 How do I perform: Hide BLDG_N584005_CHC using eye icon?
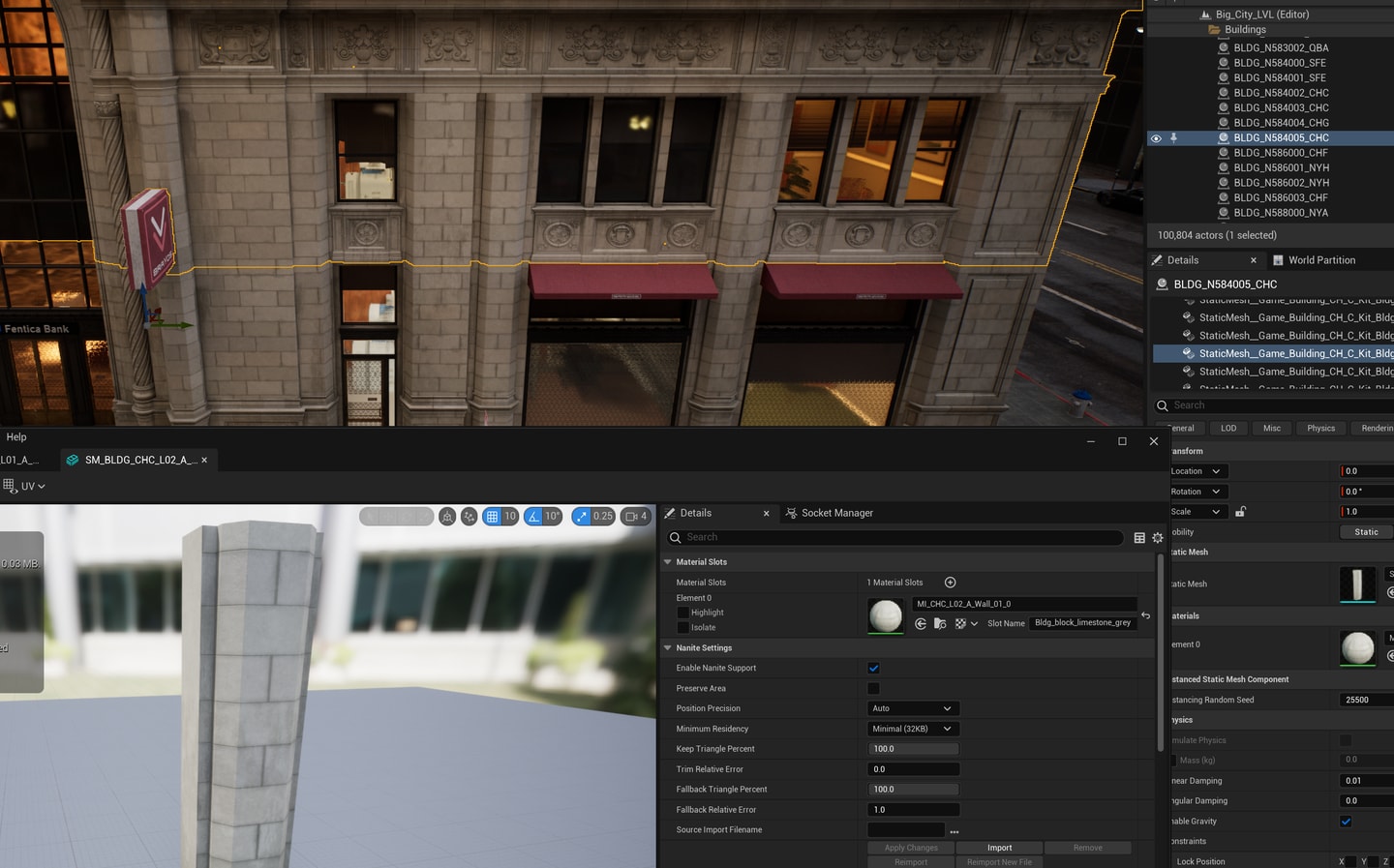1156,138
